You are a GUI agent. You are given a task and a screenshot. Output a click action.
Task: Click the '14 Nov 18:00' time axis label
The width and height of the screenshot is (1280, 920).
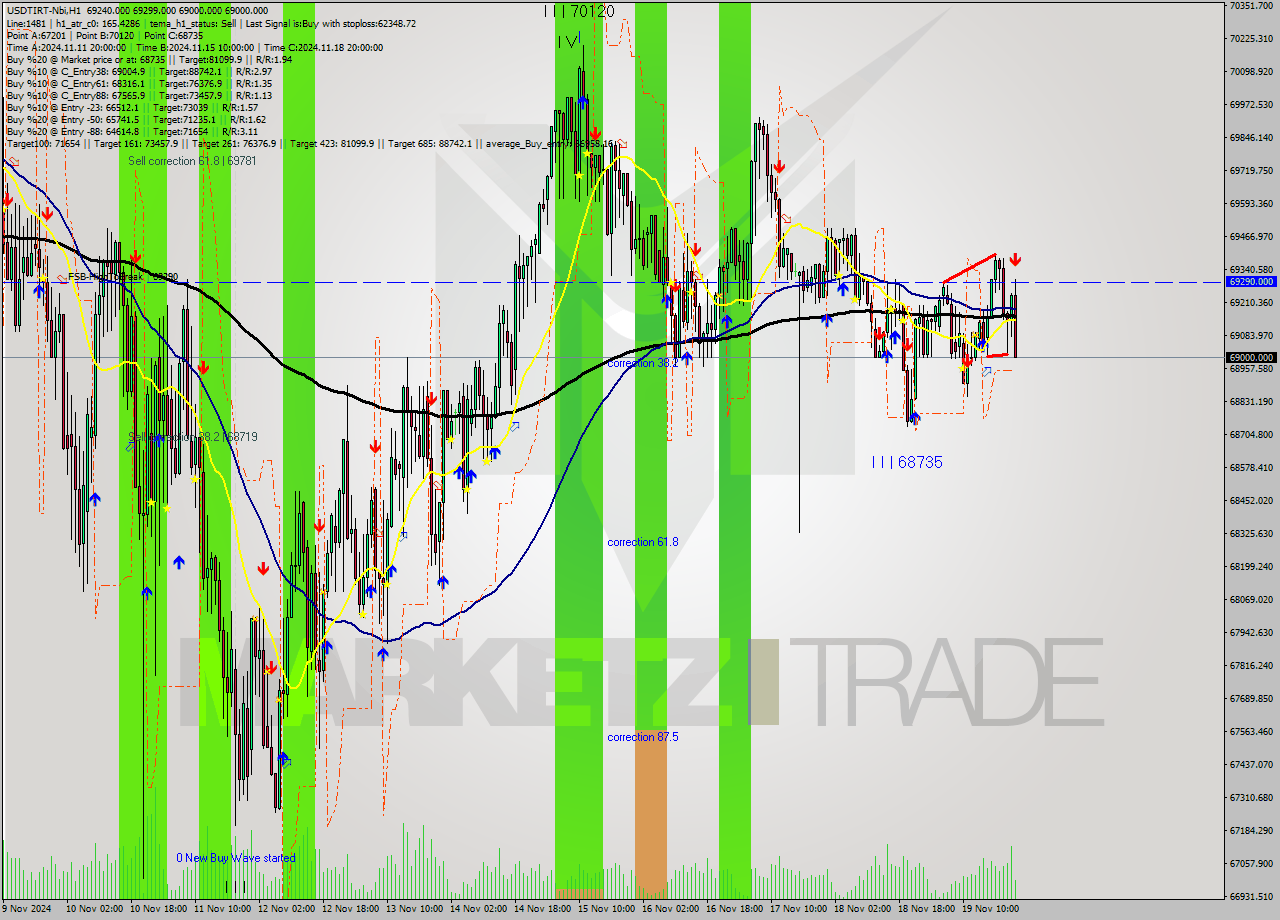pos(542,909)
